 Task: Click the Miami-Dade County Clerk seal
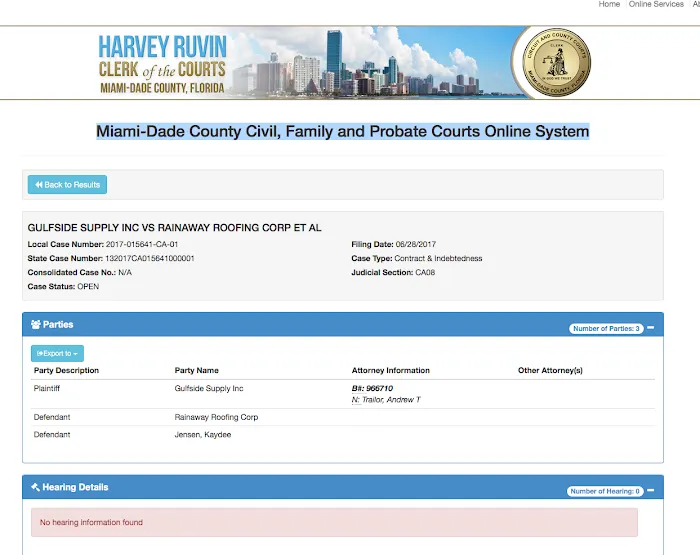click(550, 62)
